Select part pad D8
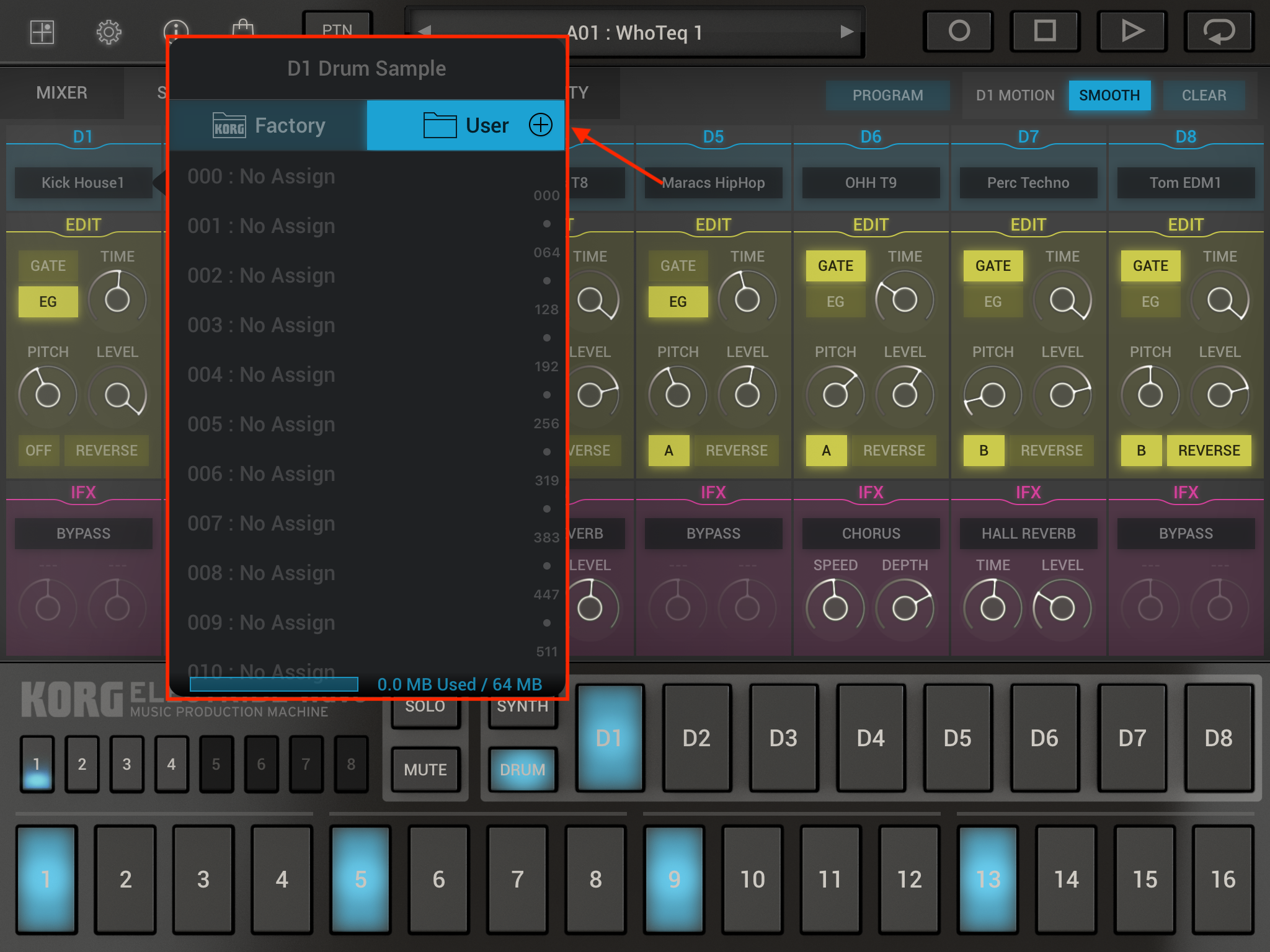 point(1219,738)
